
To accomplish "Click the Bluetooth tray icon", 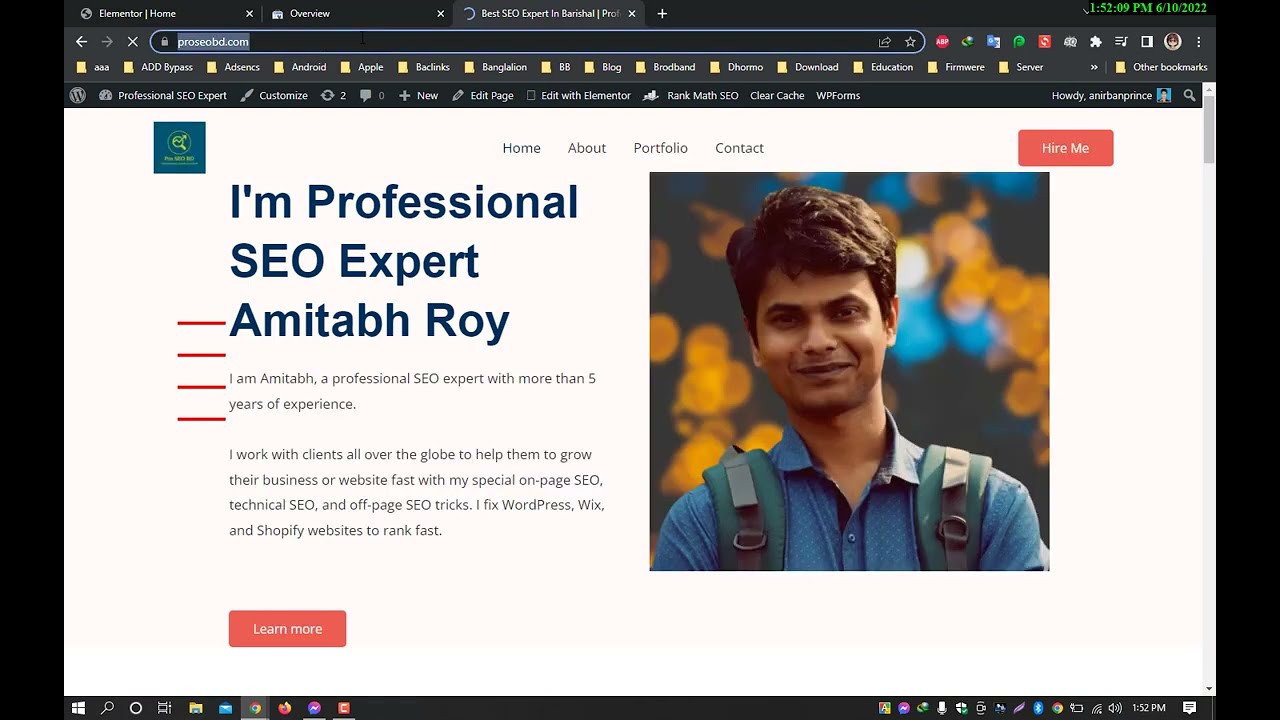I will pyautogui.click(x=1038, y=708).
